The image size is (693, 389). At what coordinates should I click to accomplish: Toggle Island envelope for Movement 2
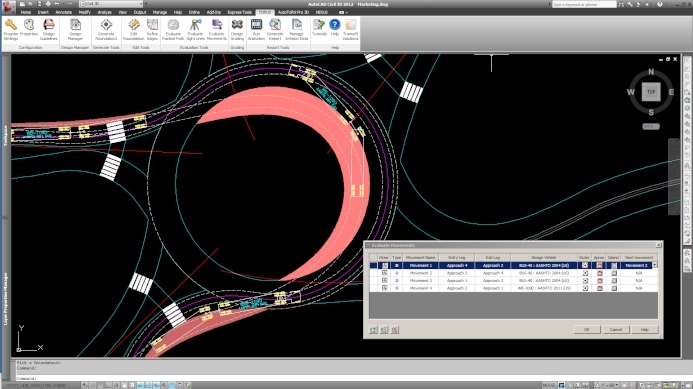(614, 273)
